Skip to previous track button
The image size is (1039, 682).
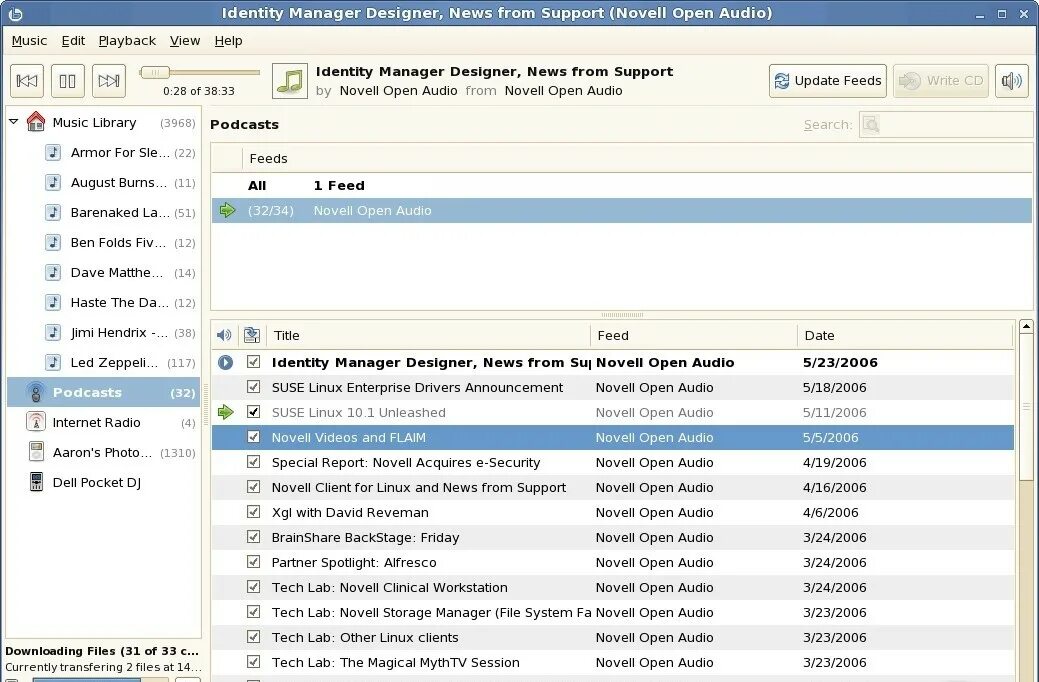click(x=27, y=81)
